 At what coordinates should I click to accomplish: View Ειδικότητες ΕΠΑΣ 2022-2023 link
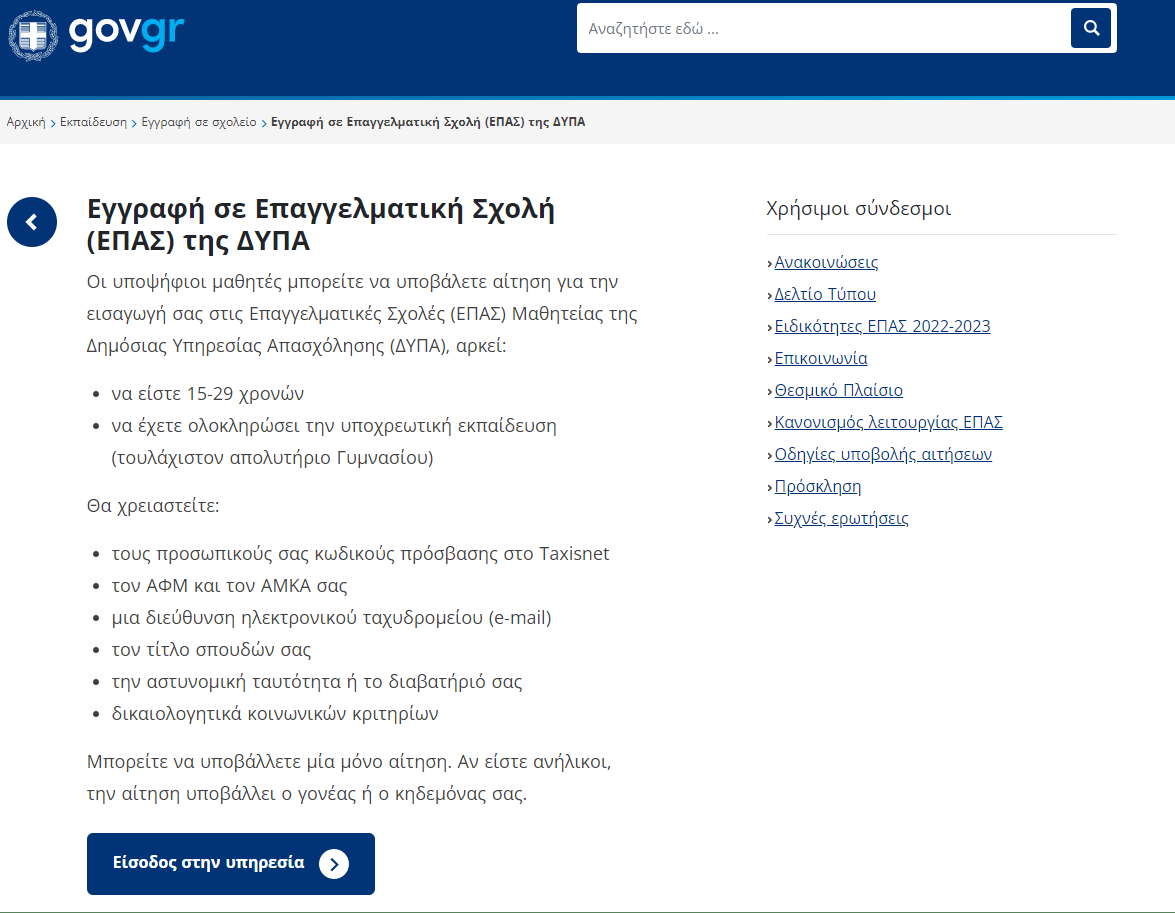(882, 326)
